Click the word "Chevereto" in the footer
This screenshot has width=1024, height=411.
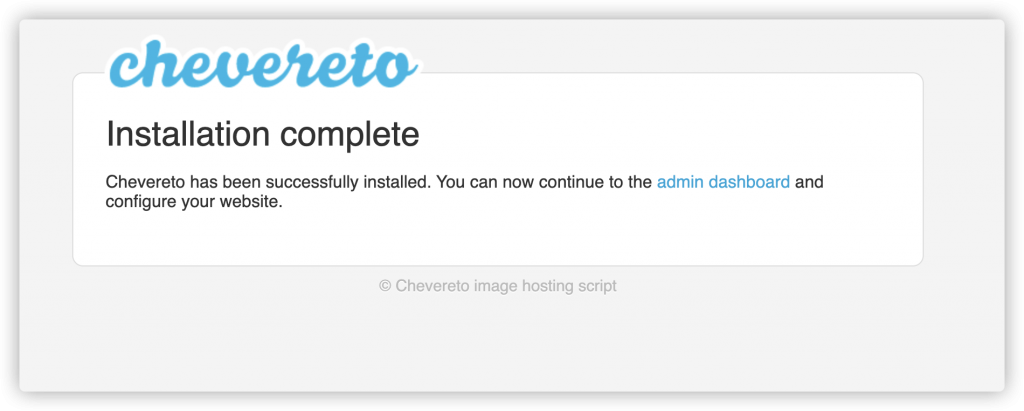[x=430, y=286]
